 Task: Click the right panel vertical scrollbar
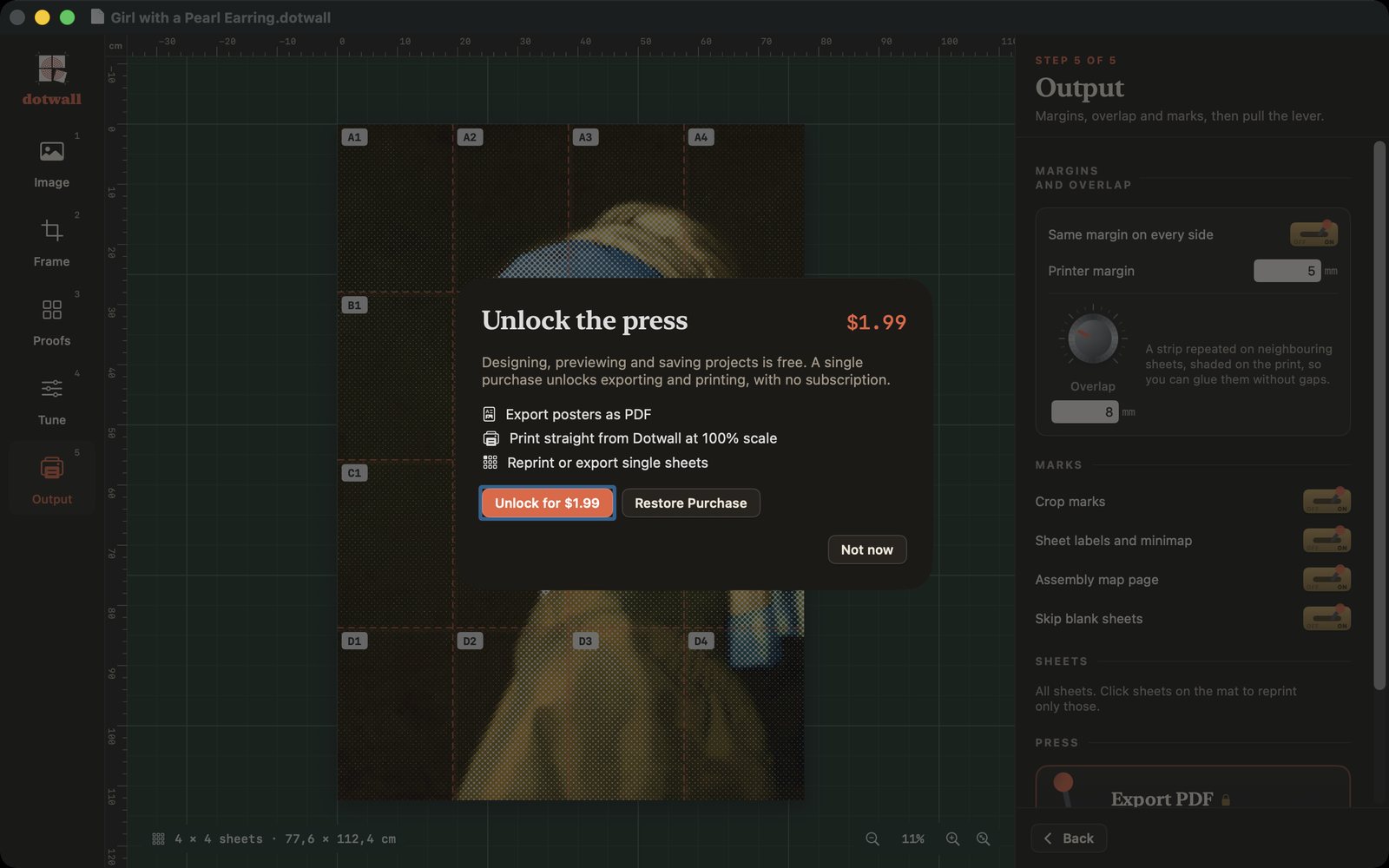[x=1379, y=416]
